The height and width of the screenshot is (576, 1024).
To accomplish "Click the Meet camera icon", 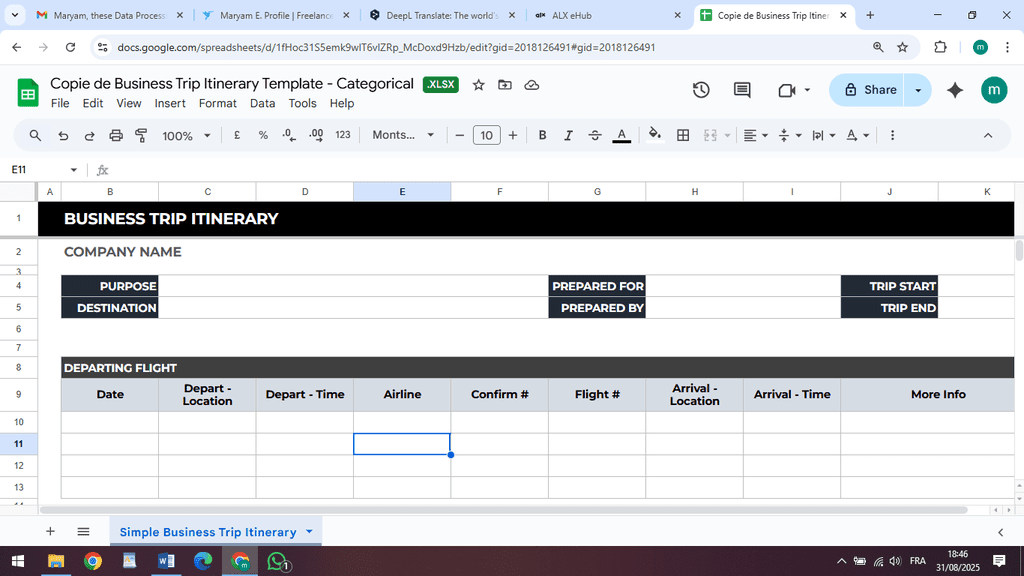I will coord(787,90).
